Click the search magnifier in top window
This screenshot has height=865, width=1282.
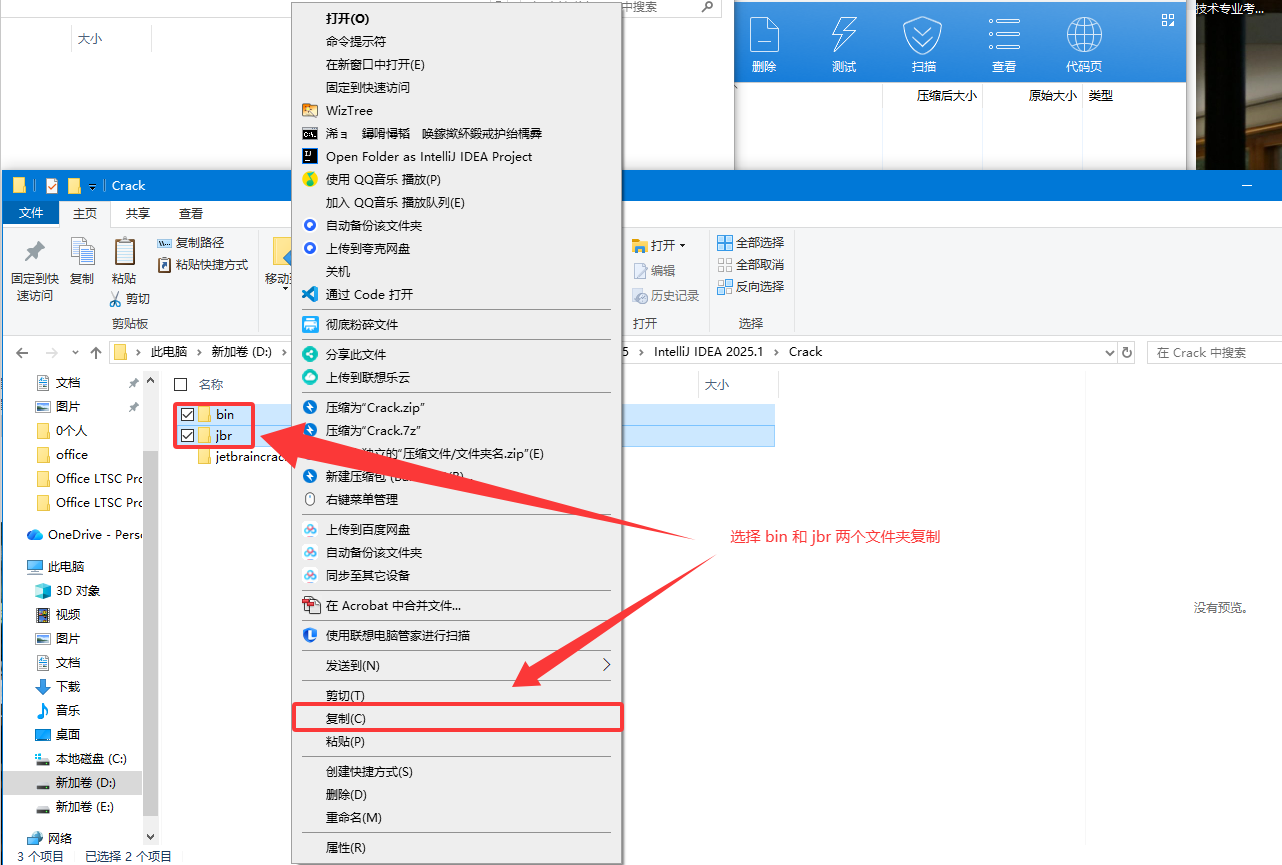point(707,7)
